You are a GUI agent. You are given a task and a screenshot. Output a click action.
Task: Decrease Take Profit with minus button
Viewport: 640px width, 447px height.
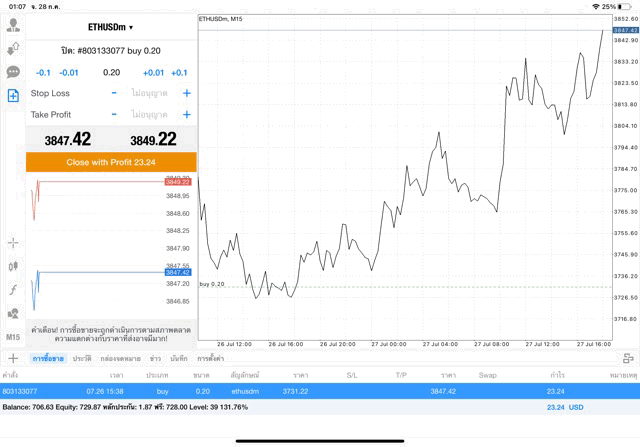114,115
